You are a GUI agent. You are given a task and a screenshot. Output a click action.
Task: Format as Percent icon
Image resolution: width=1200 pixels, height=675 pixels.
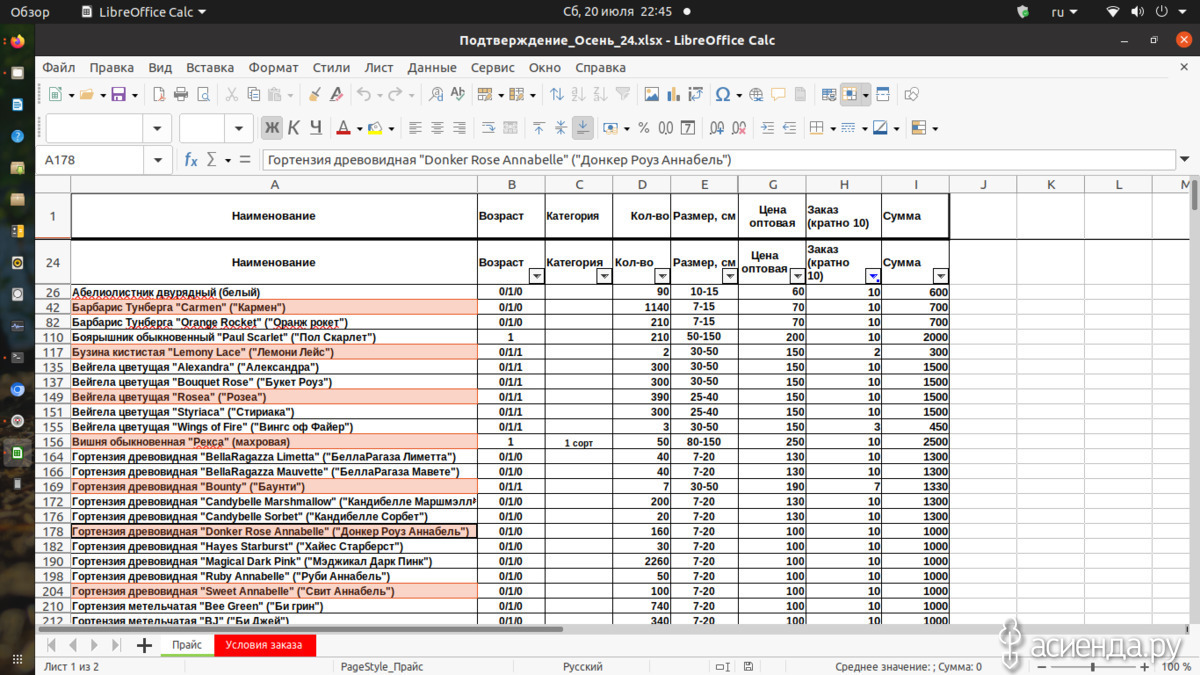tap(643, 128)
